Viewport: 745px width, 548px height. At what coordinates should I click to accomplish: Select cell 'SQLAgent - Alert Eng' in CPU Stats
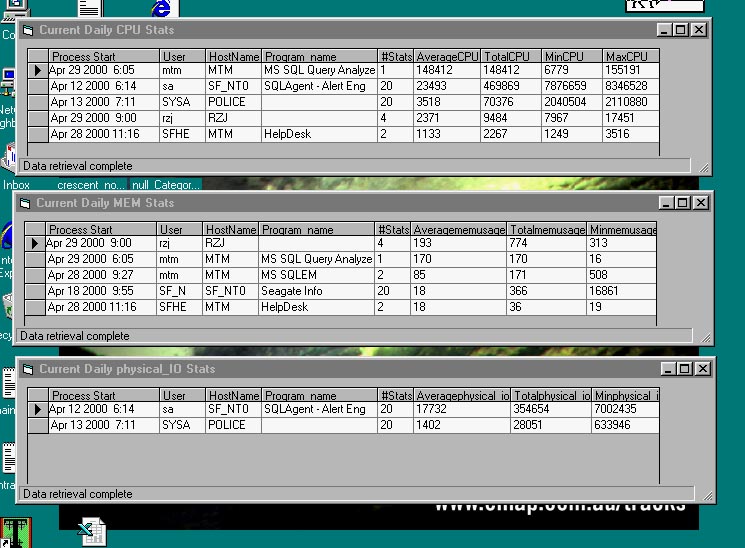click(319, 87)
